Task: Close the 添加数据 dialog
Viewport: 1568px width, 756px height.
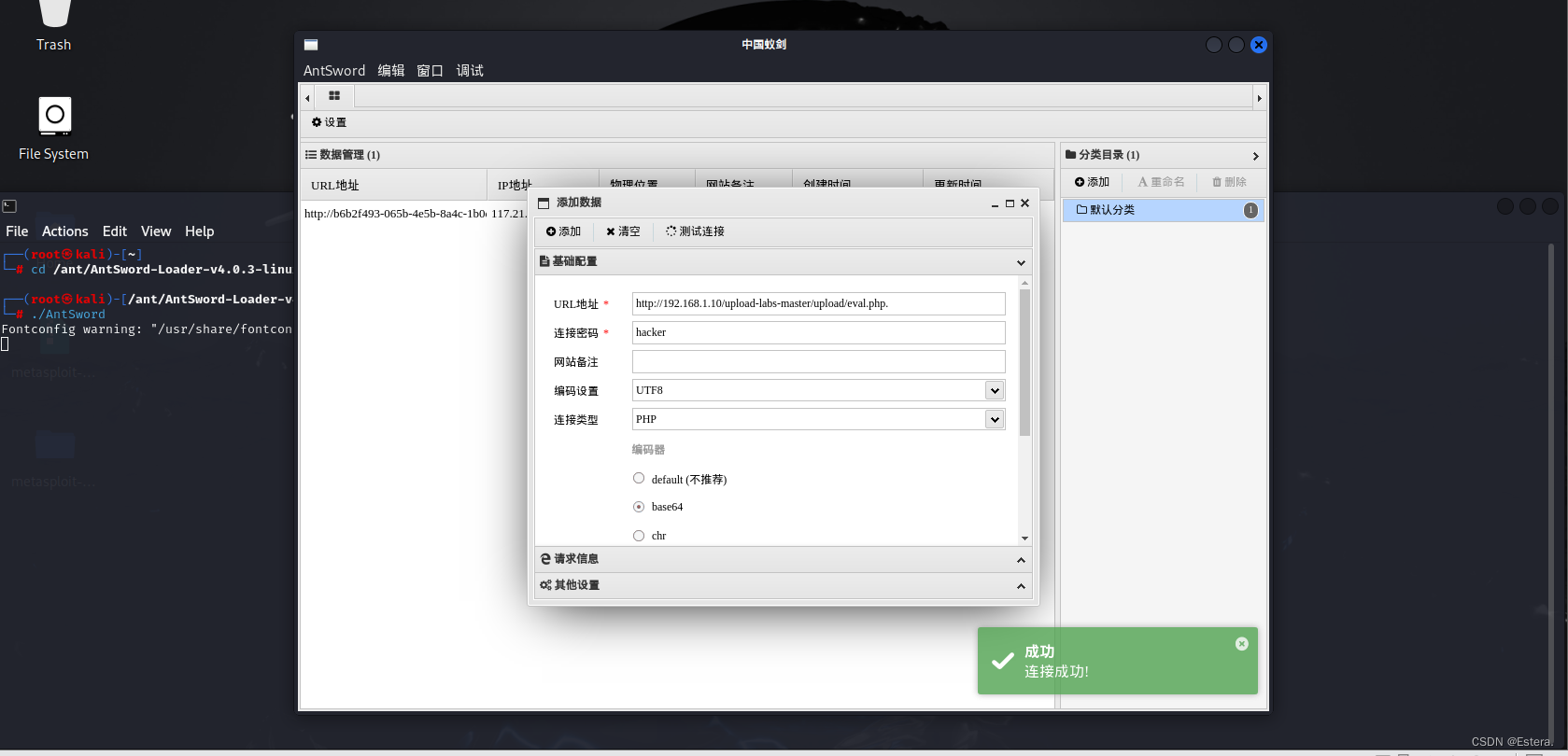Action: [1024, 203]
